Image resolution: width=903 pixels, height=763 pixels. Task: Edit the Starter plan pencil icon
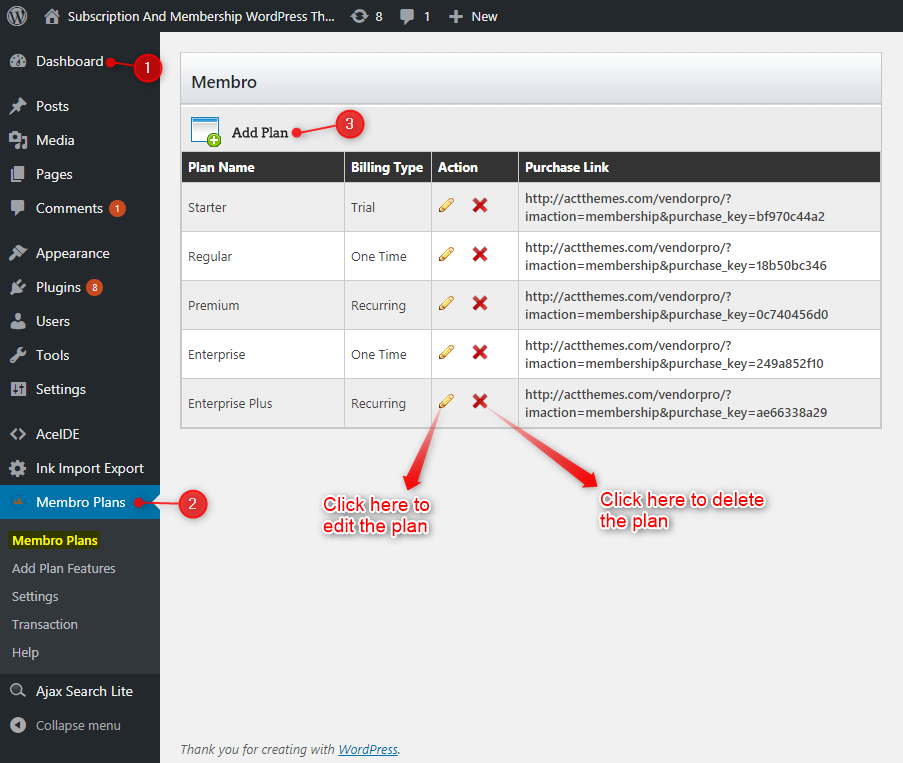446,205
